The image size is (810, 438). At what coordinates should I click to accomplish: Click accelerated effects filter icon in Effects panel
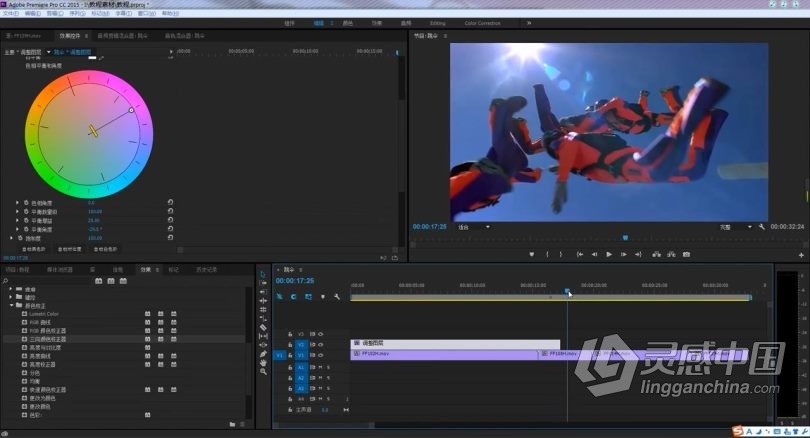98,280
